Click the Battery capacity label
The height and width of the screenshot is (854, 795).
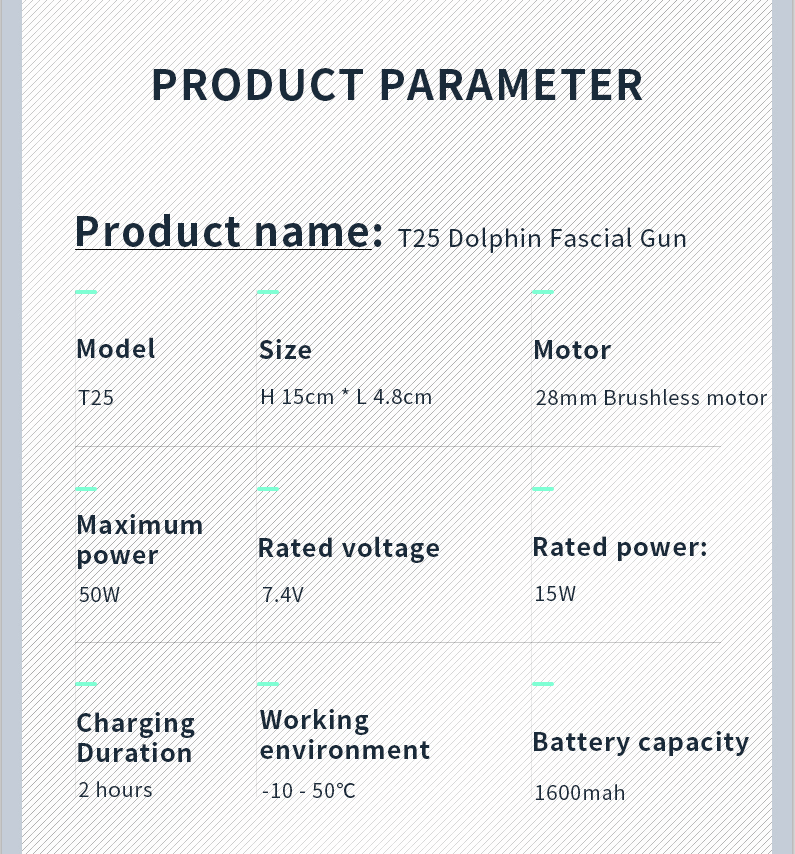click(x=640, y=742)
